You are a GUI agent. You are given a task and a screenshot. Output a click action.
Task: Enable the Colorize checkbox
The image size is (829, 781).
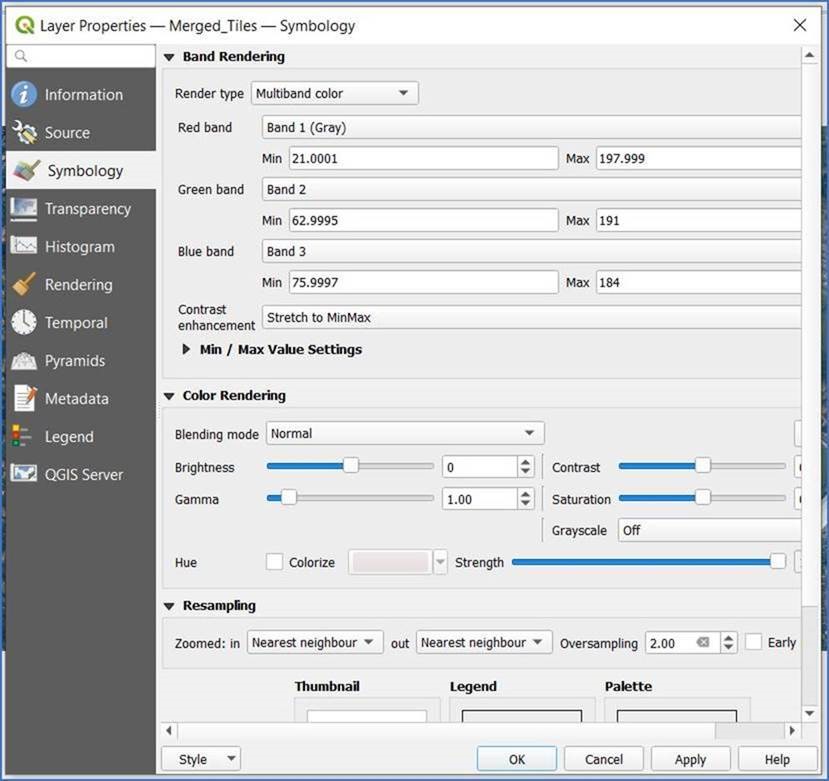(274, 562)
